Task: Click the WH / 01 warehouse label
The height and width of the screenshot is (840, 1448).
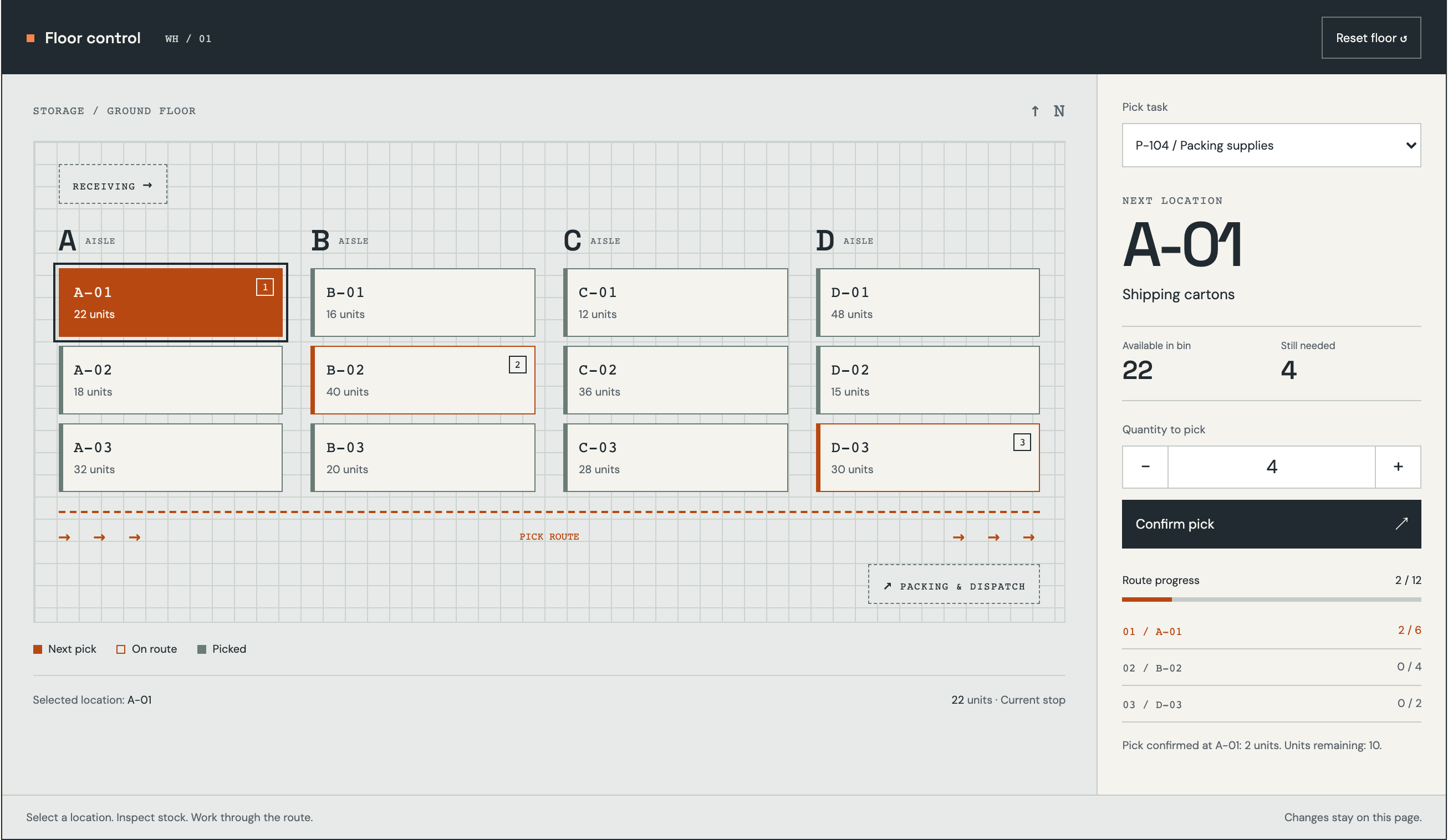Action: coord(188,39)
